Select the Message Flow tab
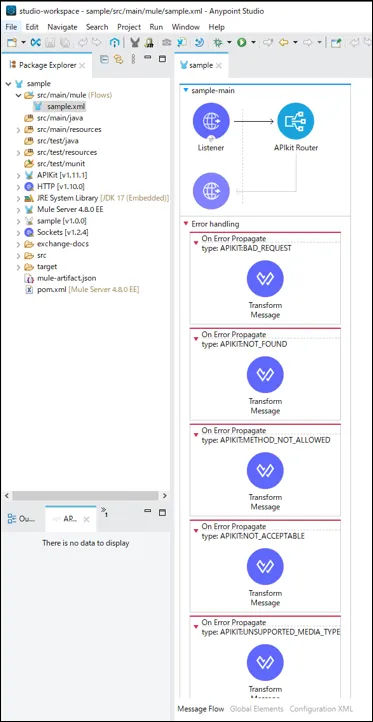 [x=201, y=709]
